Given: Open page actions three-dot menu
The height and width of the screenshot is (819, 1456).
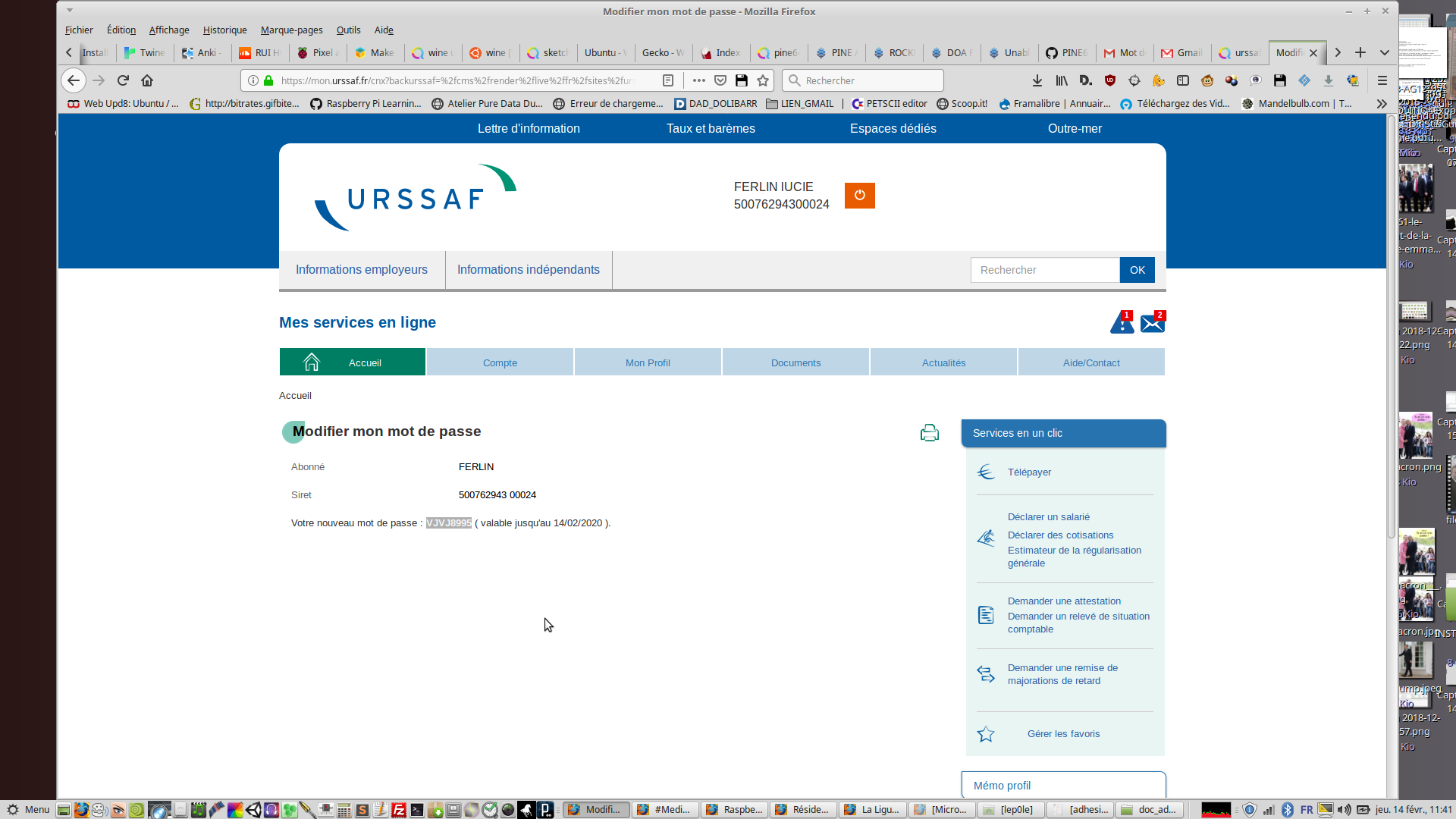Looking at the screenshot, I should coord(698,80).
